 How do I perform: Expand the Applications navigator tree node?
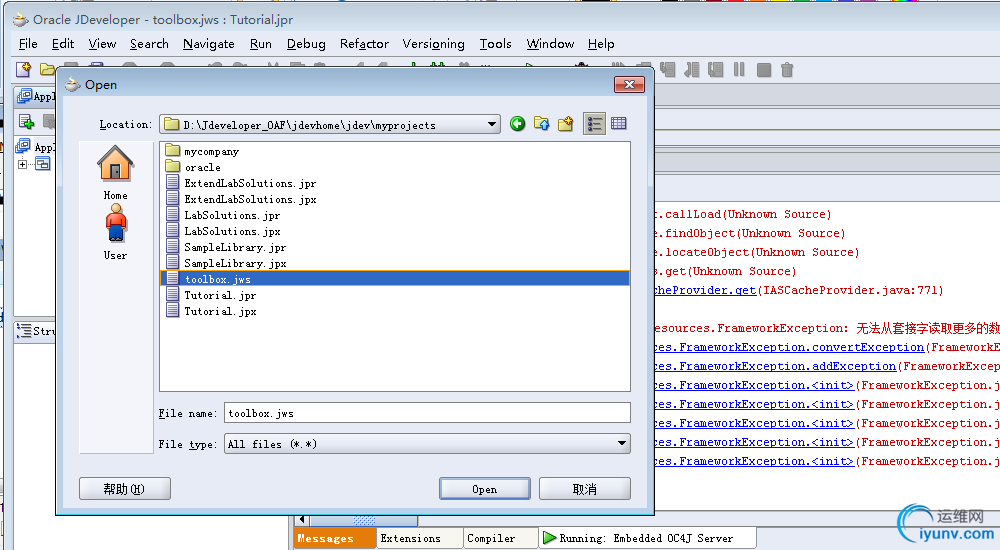22,164
